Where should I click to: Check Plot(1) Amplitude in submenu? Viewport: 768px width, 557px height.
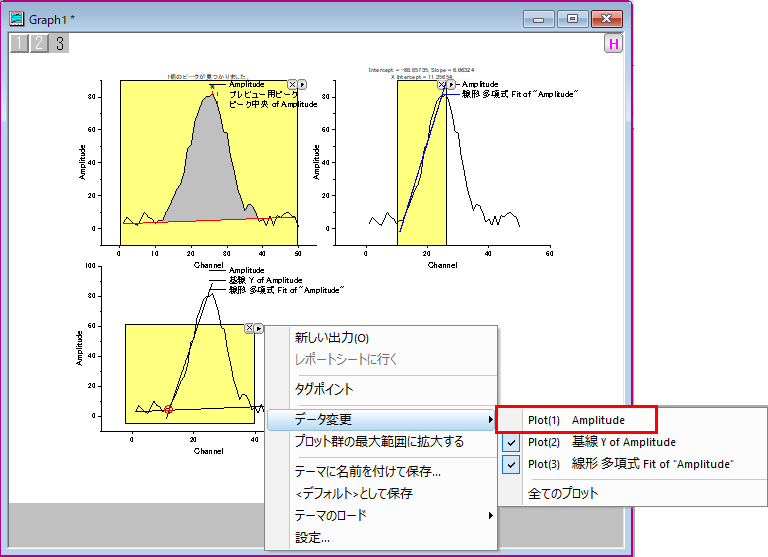coord(576,420)
